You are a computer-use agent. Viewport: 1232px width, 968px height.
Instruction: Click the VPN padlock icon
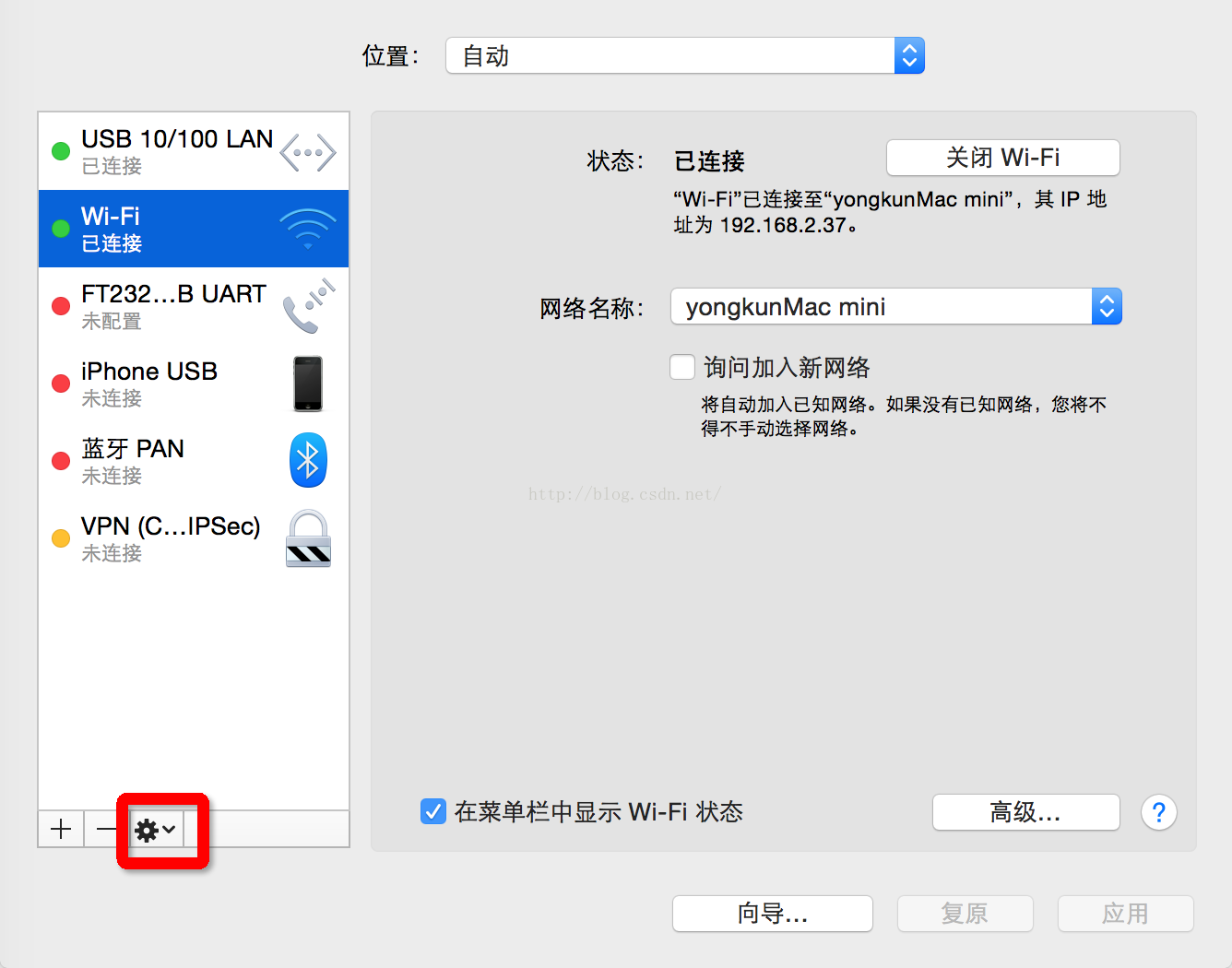click(x=308, y=538)
